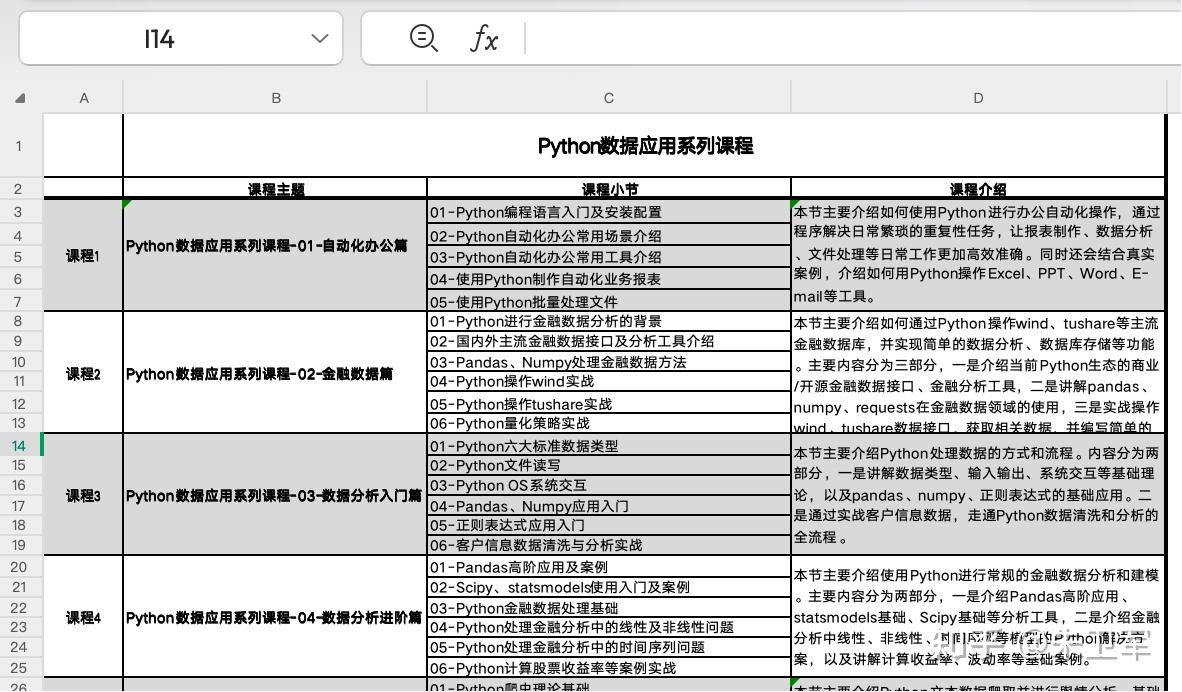Click the magnifier zoom-out icon
This screenshot has width=1182, height=692.
click(424, 38)
